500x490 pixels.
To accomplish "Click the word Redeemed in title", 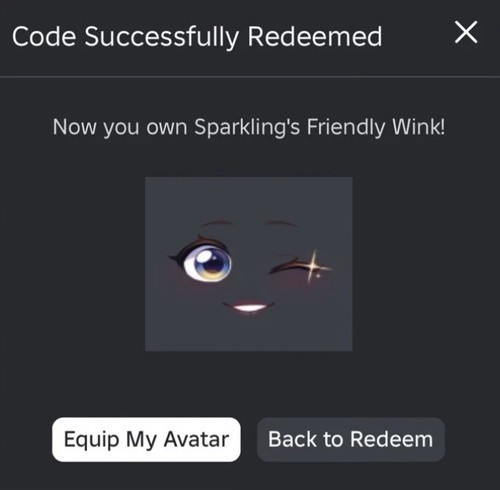I will click(315, 36).
